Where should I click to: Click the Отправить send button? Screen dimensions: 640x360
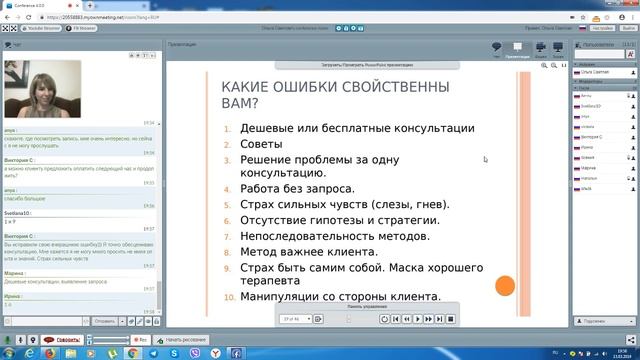click(x=105, y=322)
